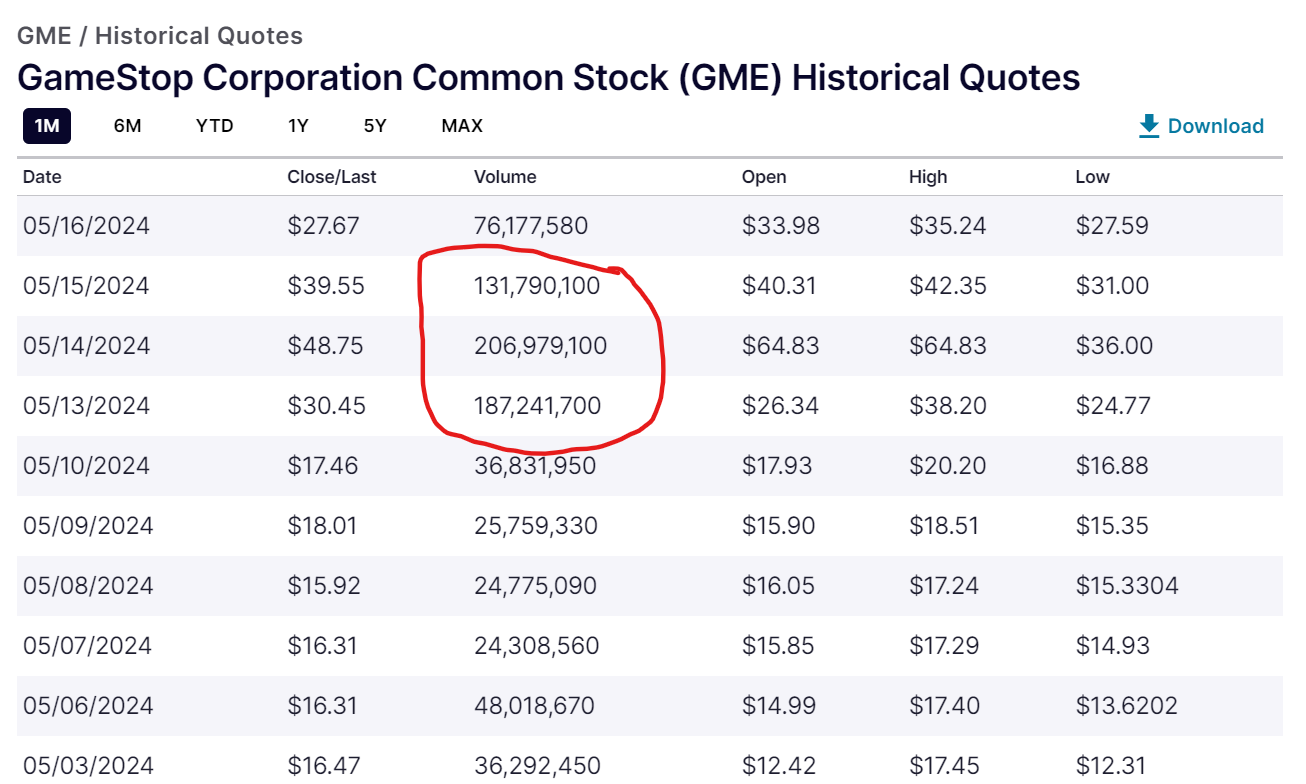Switch to the 6M time range

coord(127,126)
